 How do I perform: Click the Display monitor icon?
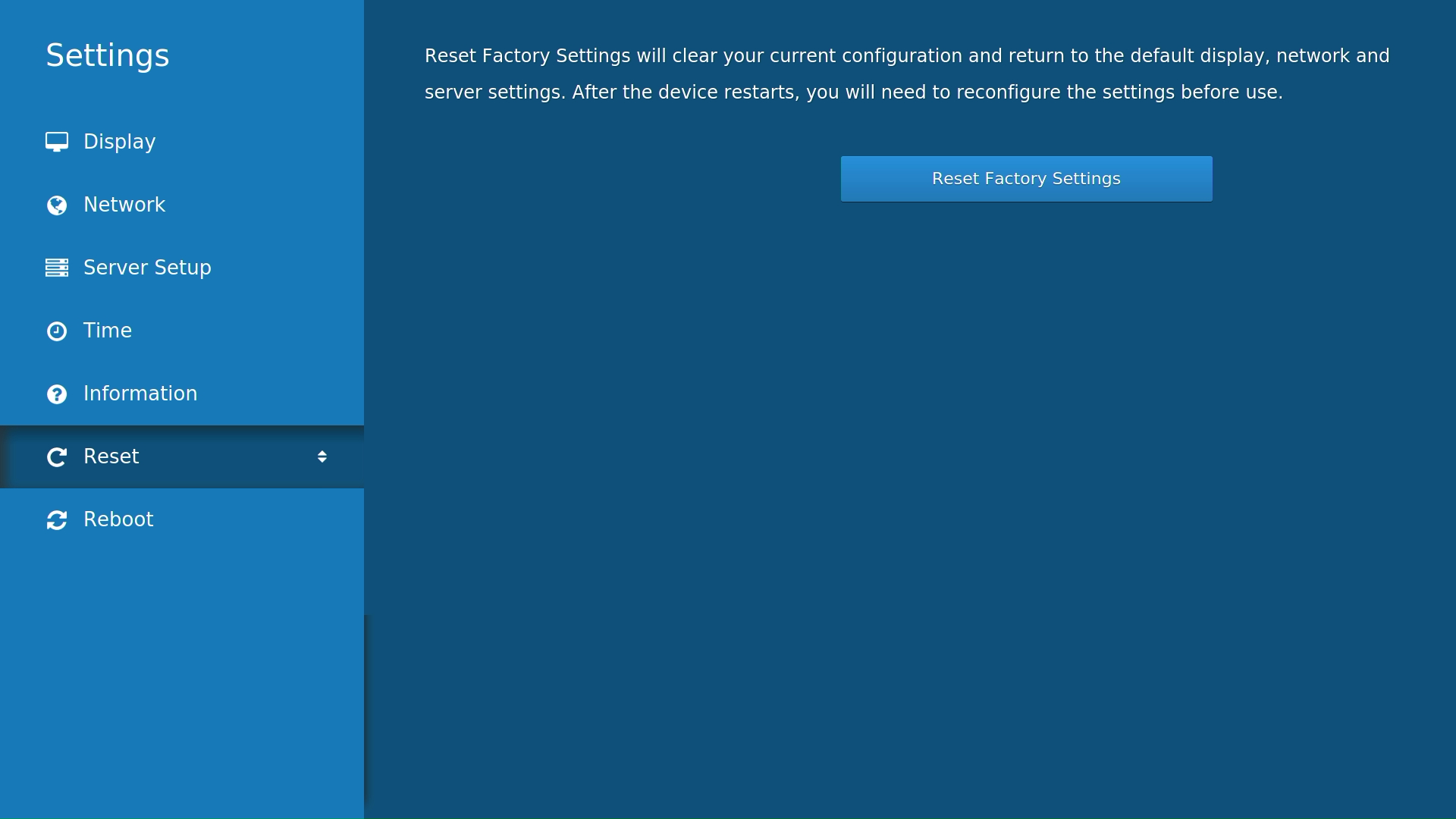coord(58,141)
